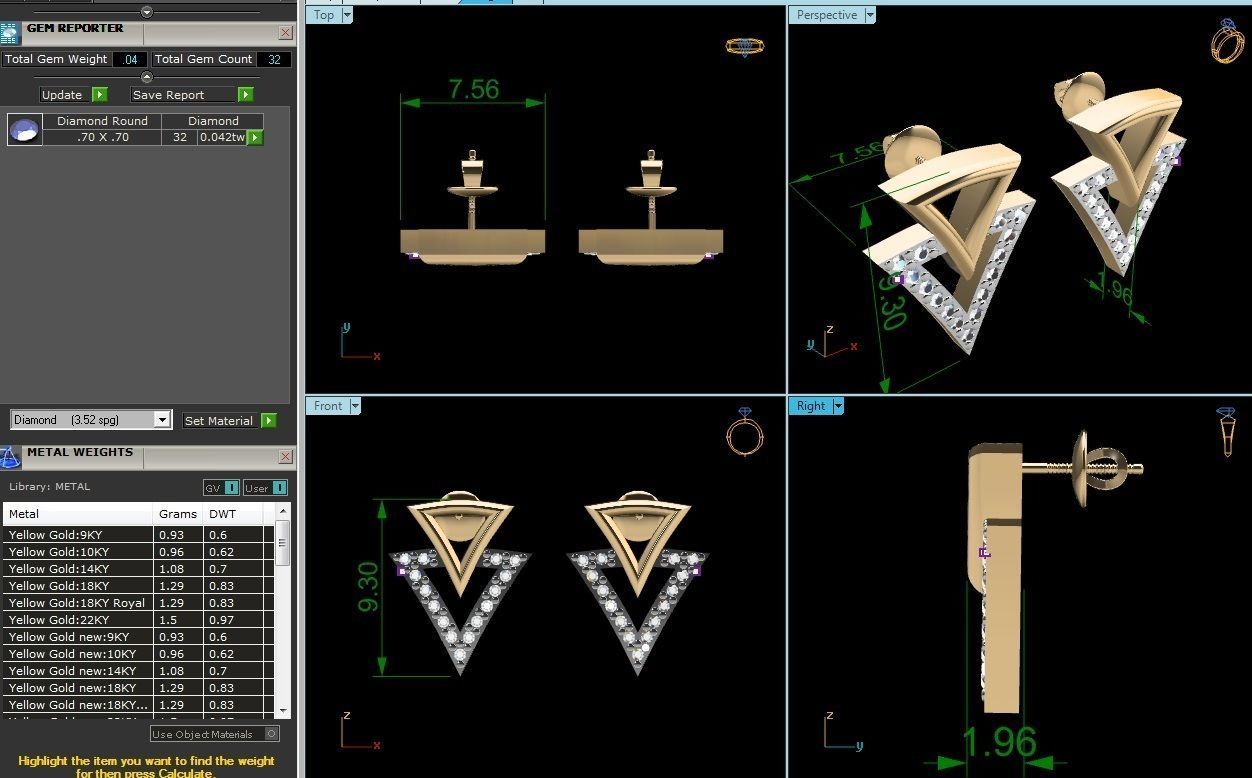Click the Perspective viewport label

tap(827, 15)
